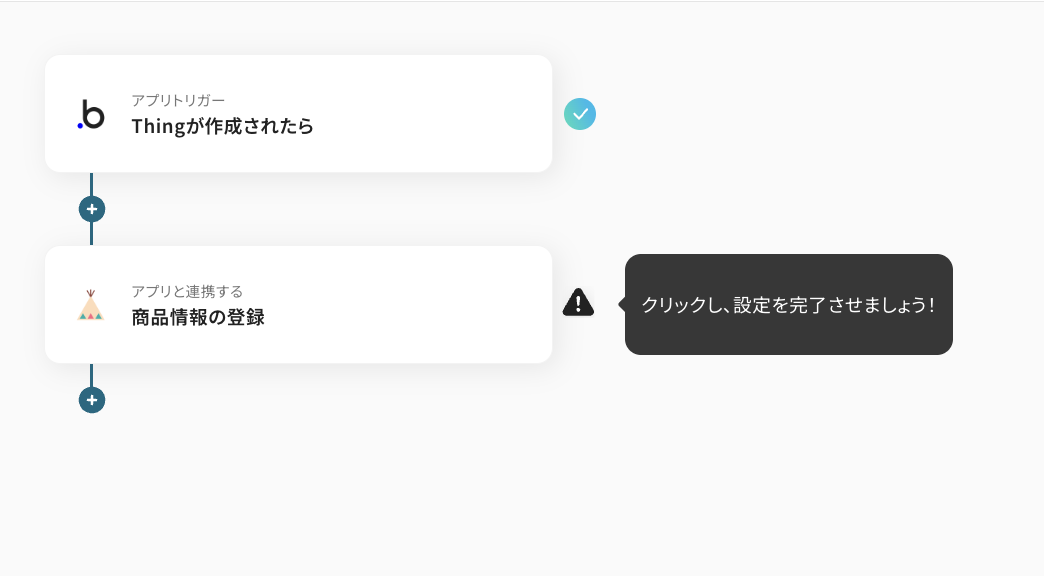Click the connector line just above the 商品情報の登録 card

click(x=91, y=235)
